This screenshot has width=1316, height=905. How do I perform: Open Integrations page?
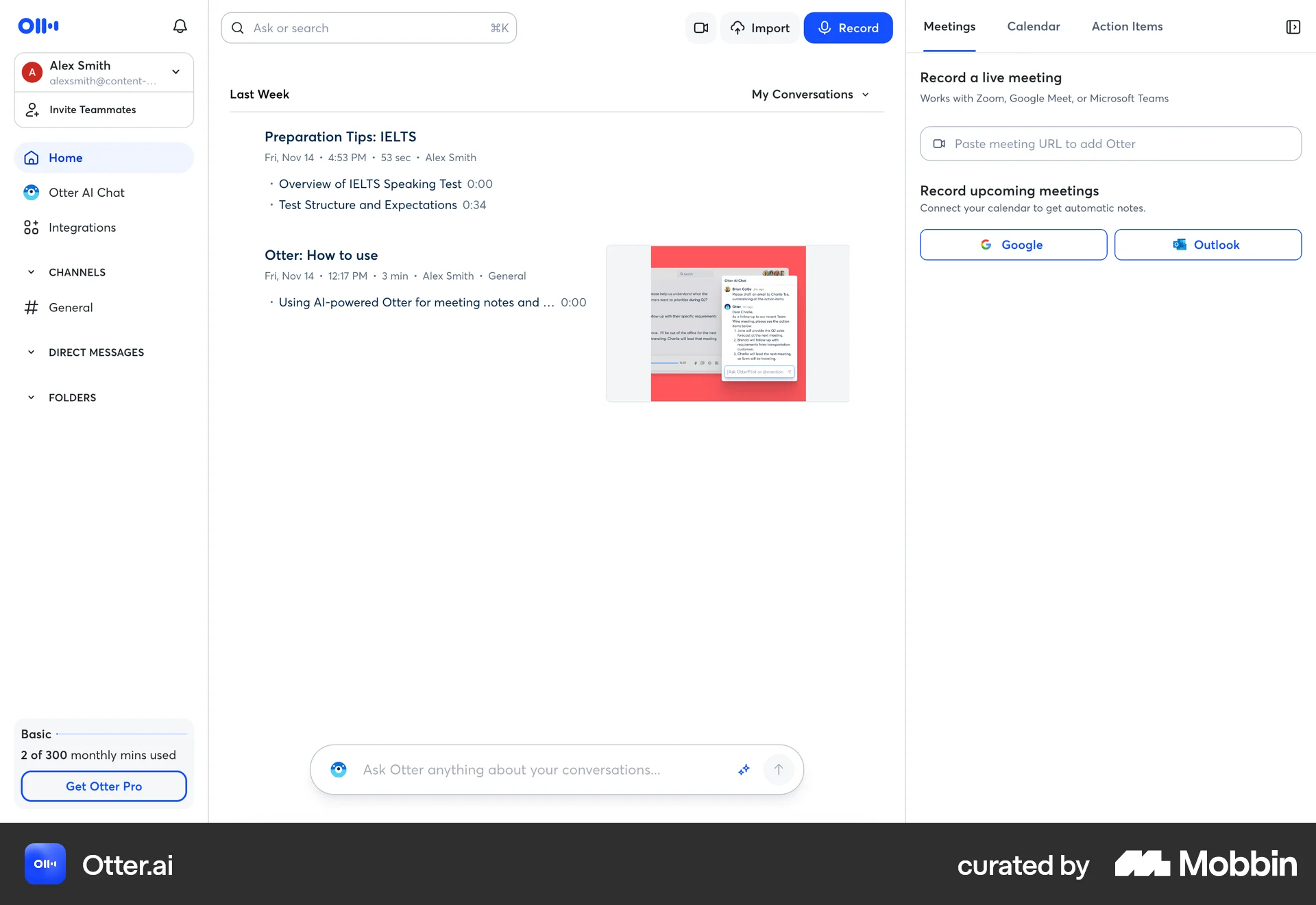(104, 228)
